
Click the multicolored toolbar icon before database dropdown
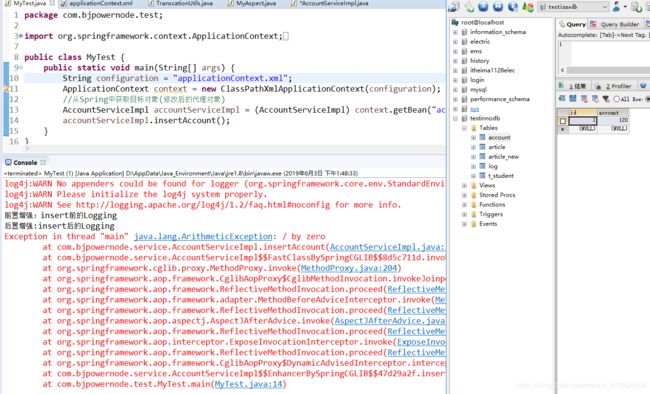(528, 7)
